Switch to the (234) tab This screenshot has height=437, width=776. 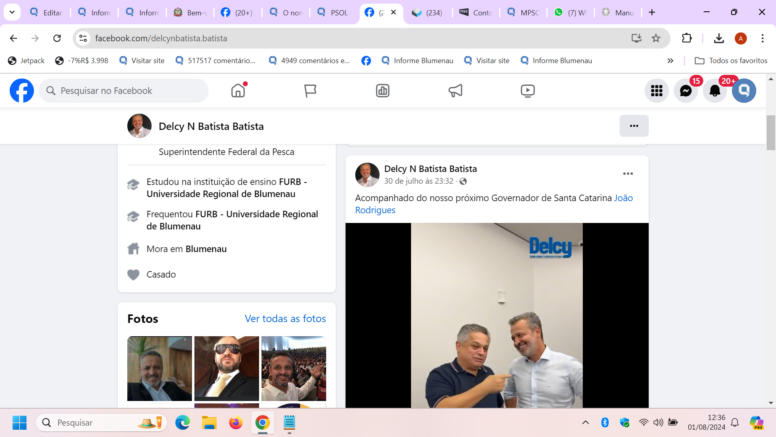(429, 12)
